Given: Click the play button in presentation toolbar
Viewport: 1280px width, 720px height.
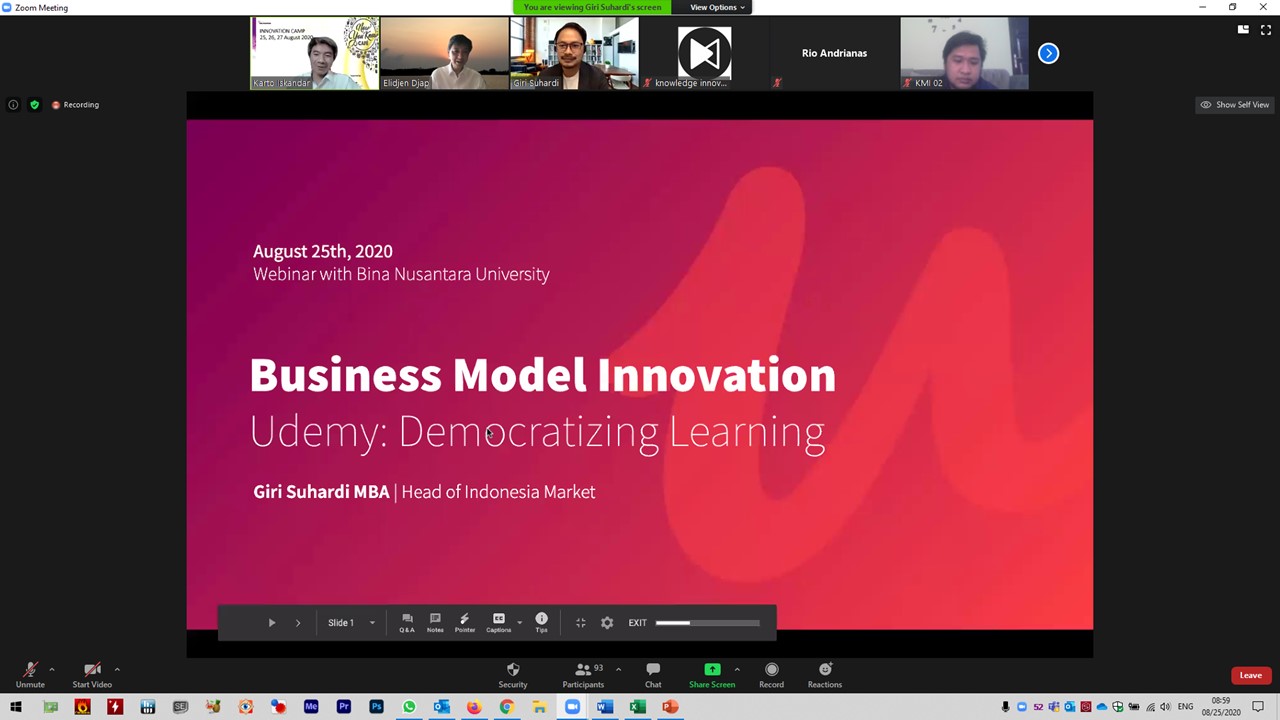Looking at the screenshot, I should 271,622.
